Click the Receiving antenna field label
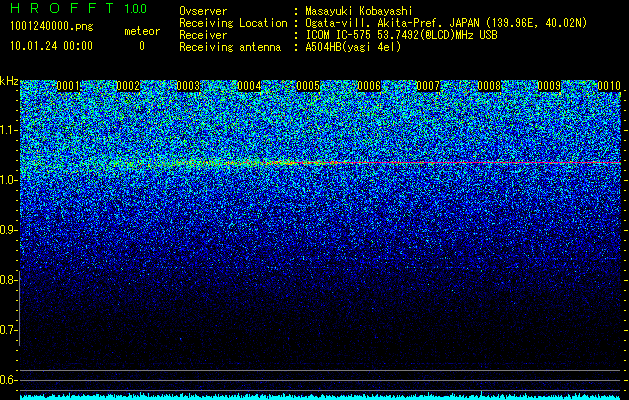This screenshot has height=400, width=629. point(230,47)
